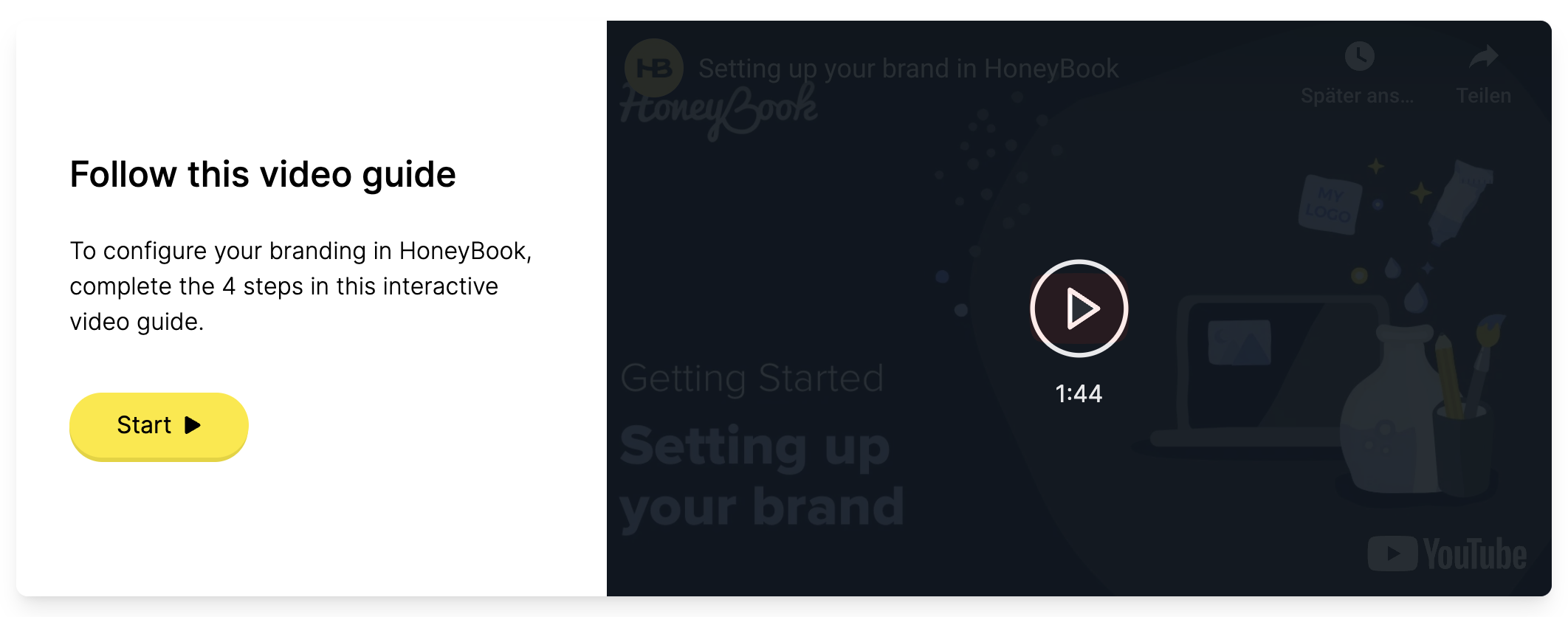Click the Teilen share arrow icon
This screenshot has width=1568, height=617.
click(1483, 57)
